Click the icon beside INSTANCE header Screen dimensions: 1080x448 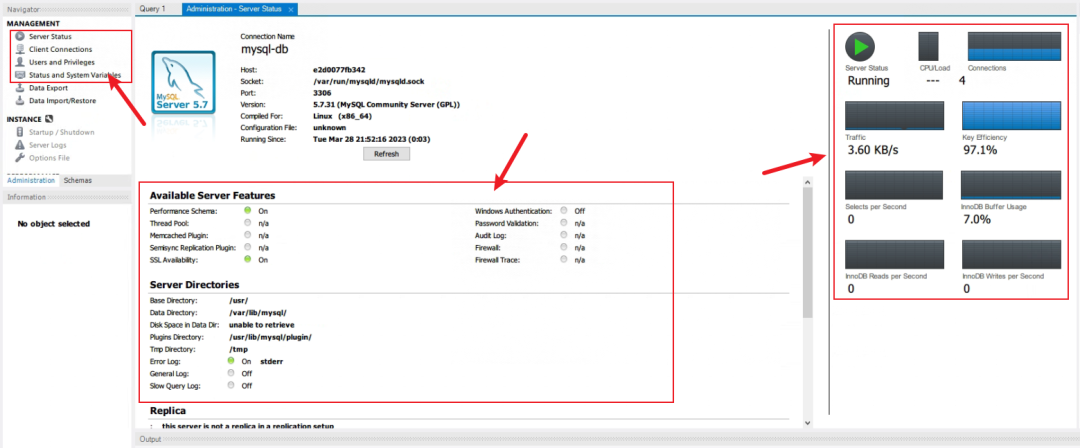point(49,119)
